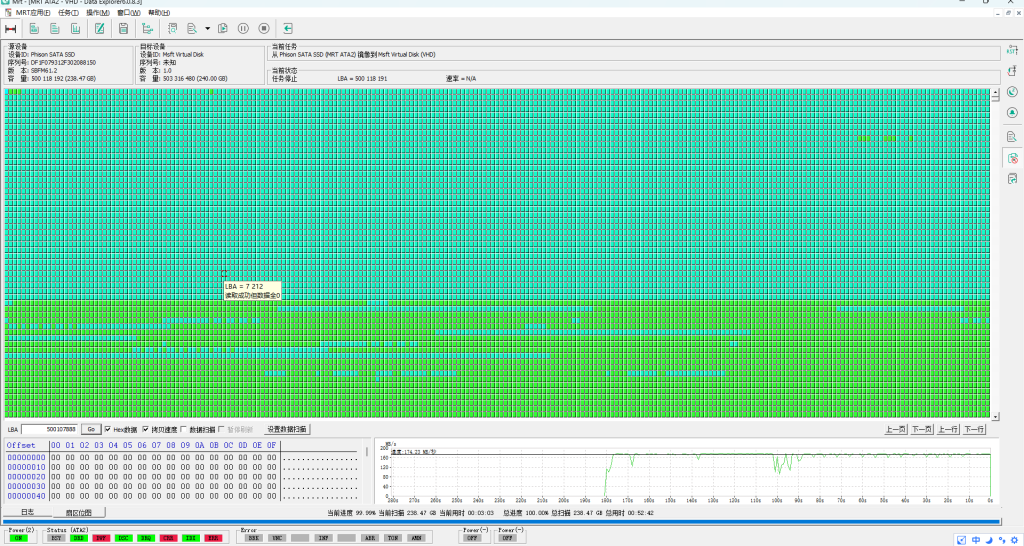1024x546 pixels.
Task: Click the eject triangle icon in right sidebar
Action: pyautogui.click(x=1012, y=112)
